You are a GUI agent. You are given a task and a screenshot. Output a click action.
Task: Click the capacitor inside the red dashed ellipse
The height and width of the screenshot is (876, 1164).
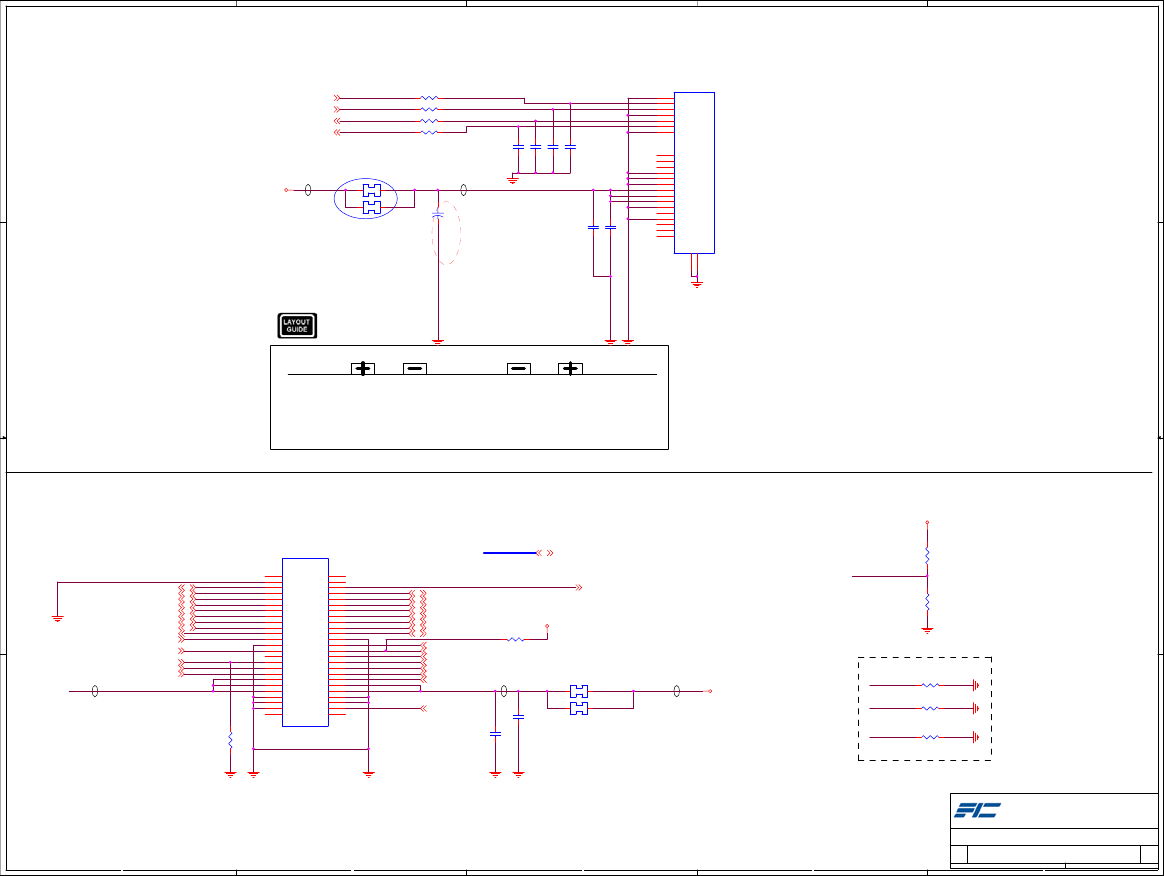pos(438,215)
